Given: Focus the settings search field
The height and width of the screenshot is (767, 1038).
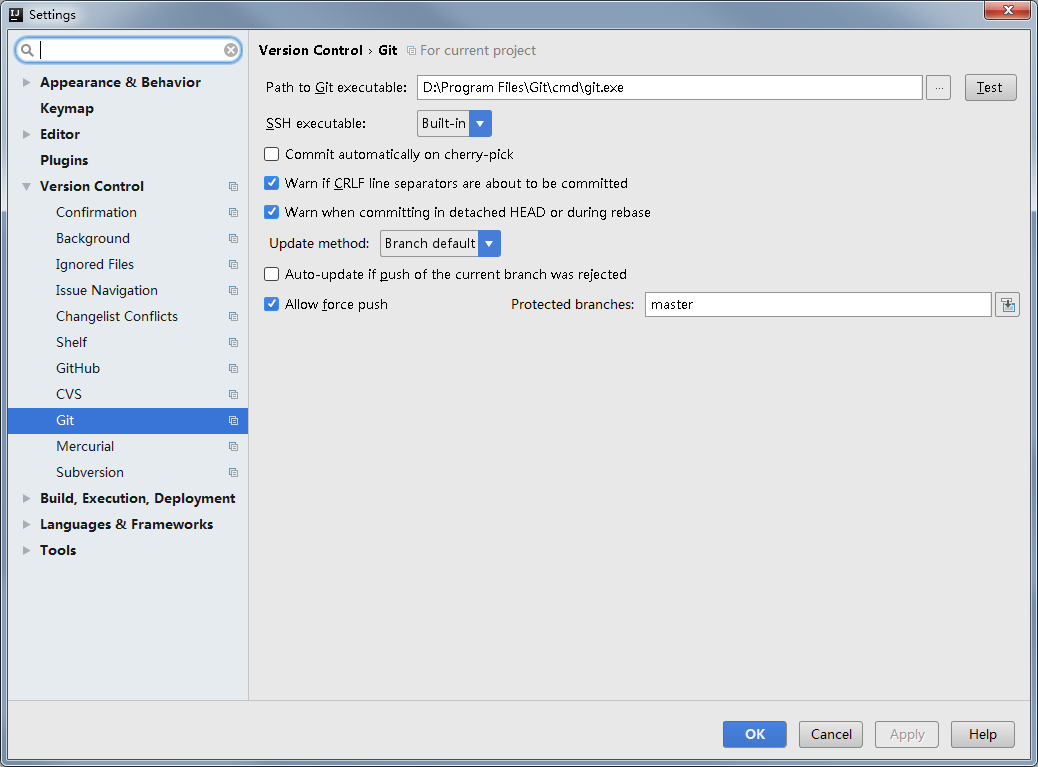Looking at the screenshot, I should (128, 50).
